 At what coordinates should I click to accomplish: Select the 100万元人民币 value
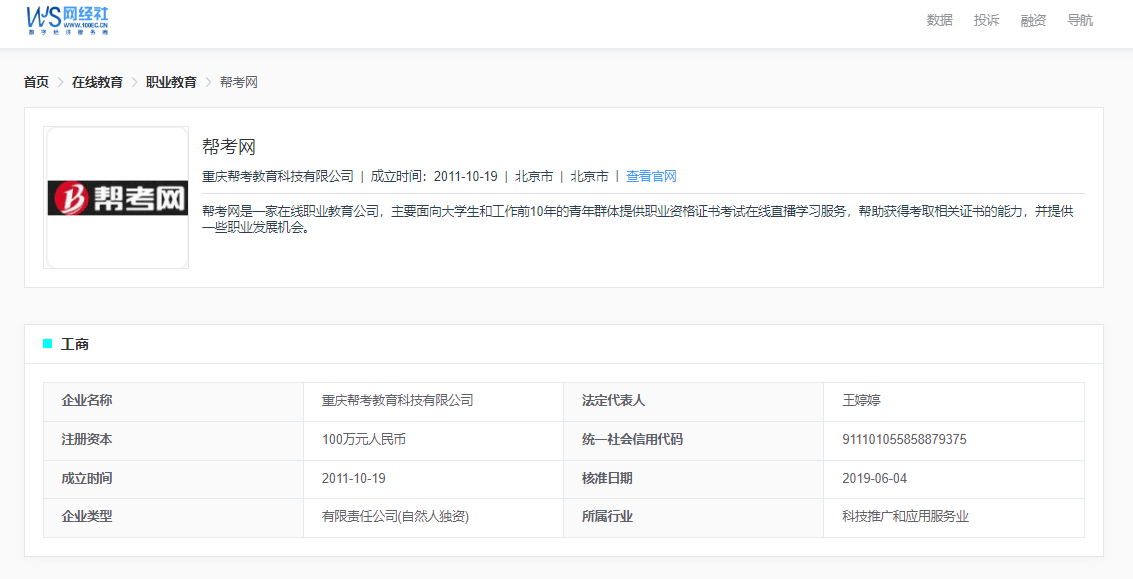coord(363,439)
